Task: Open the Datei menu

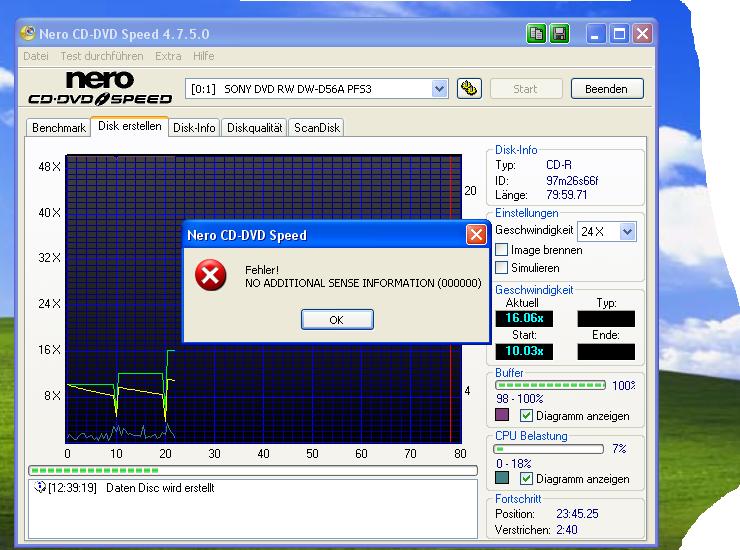Action: tap(35, 56)
